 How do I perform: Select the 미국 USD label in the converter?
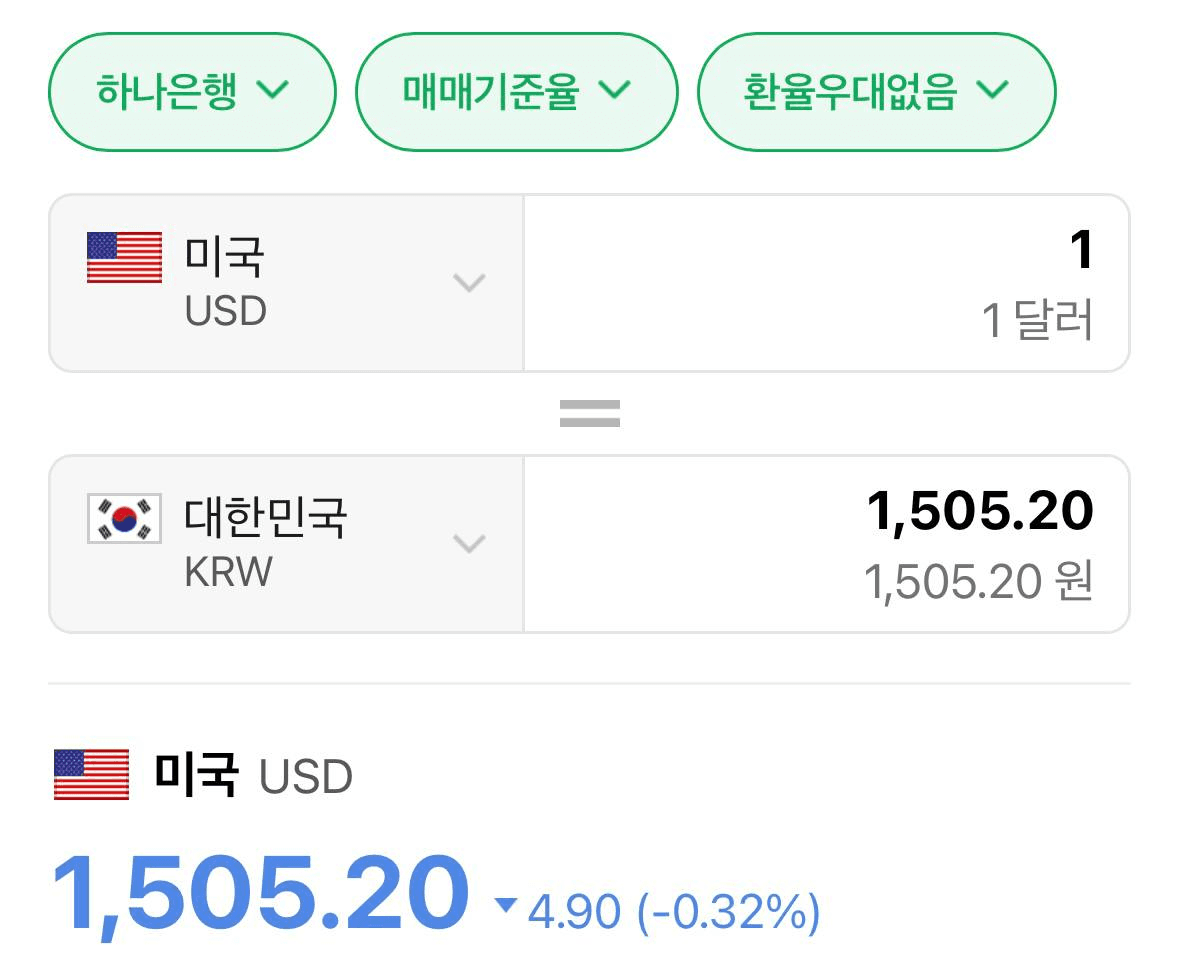click(226, 282)
